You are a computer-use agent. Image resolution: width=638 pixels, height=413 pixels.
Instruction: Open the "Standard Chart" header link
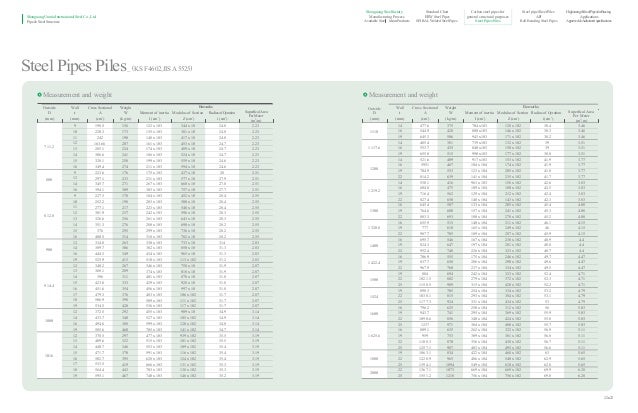click(x=437, y=12)
